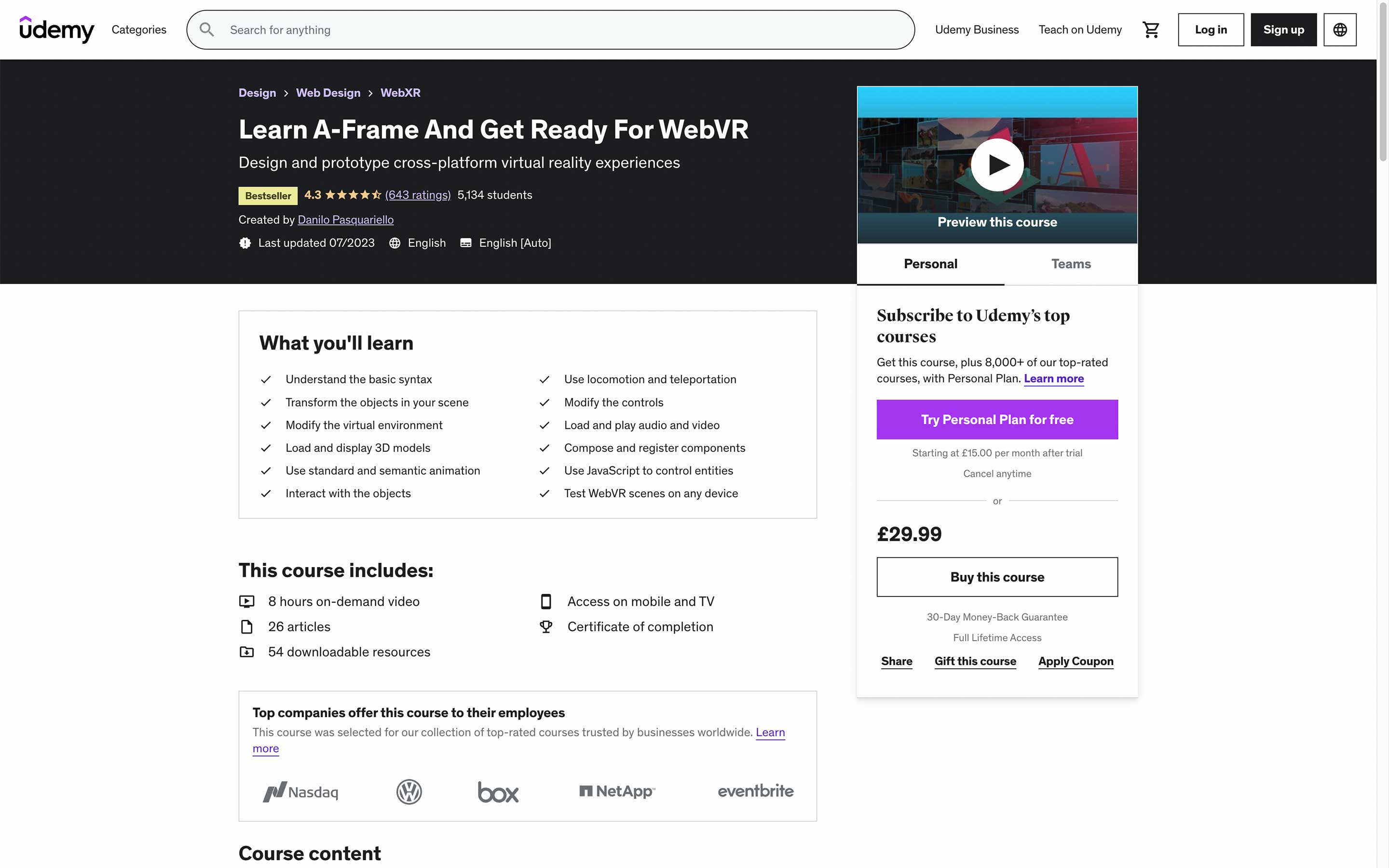This screenshot has width=1389, height=868.
Task: Click the 5,134 students text
Action: (494, 195)
